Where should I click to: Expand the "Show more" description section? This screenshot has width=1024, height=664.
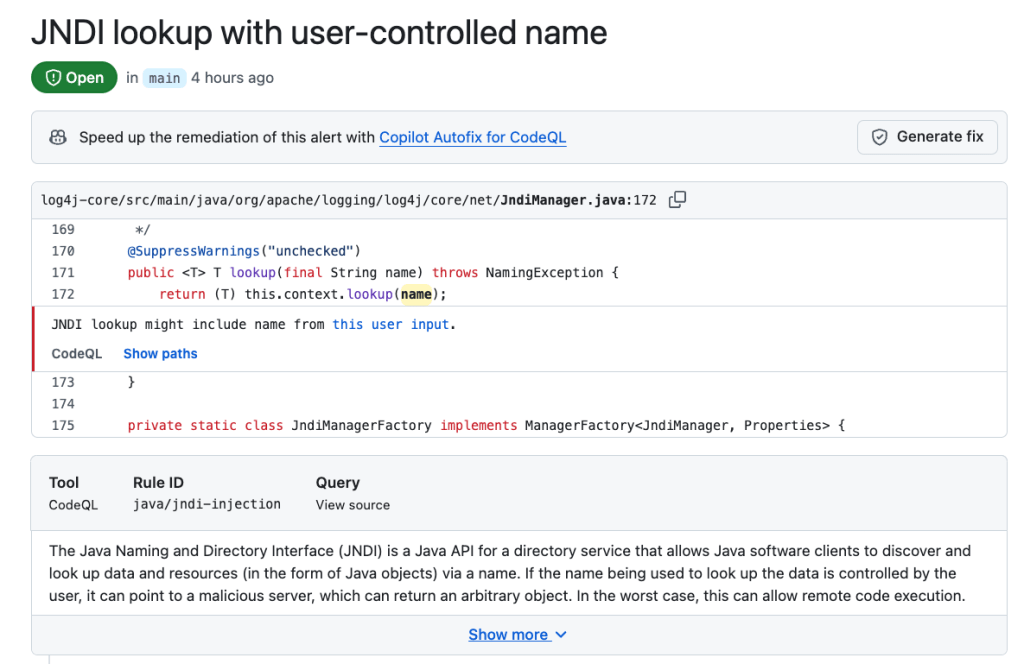(509, 633)
